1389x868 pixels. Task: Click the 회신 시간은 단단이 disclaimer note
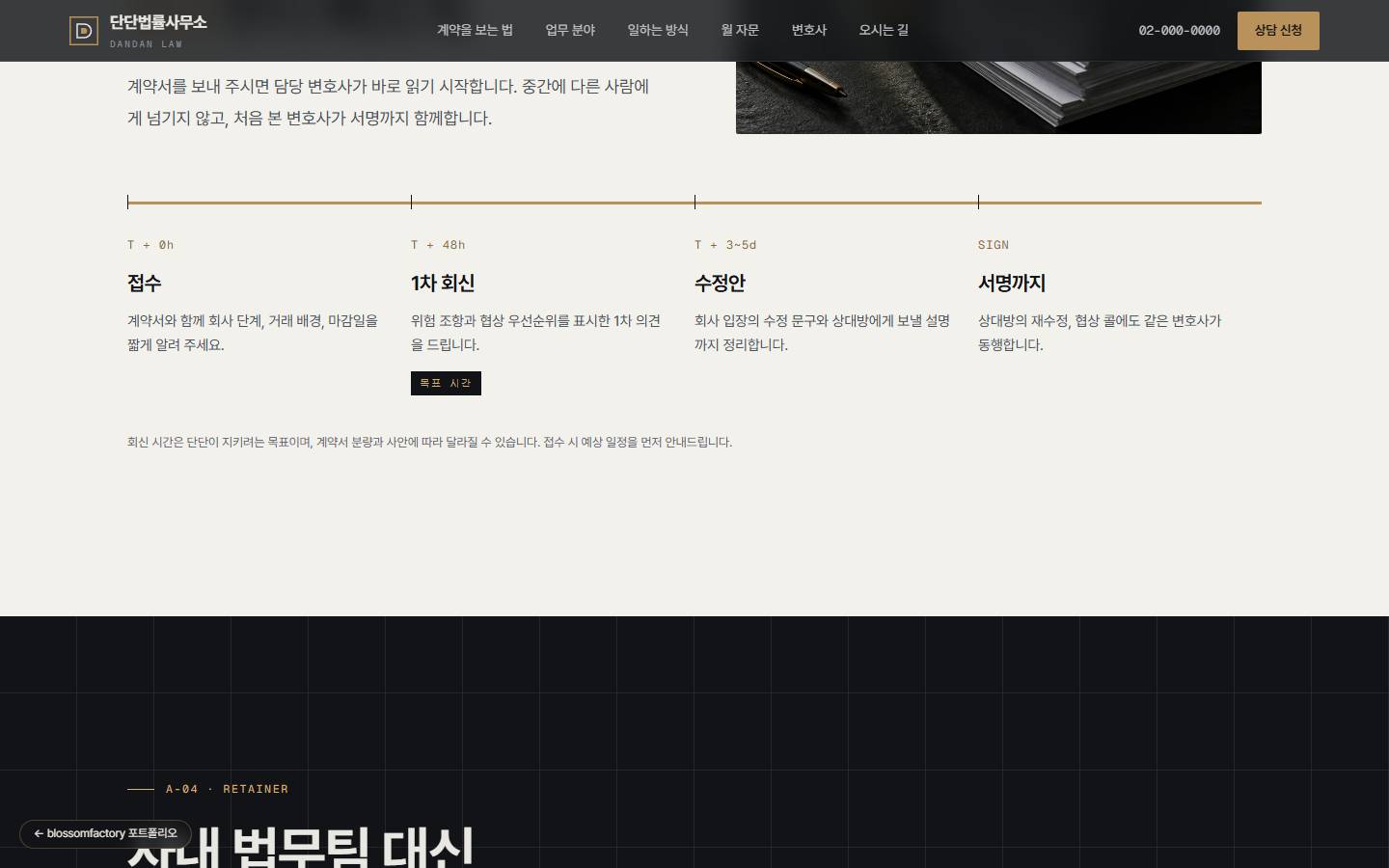coord(429,442)
